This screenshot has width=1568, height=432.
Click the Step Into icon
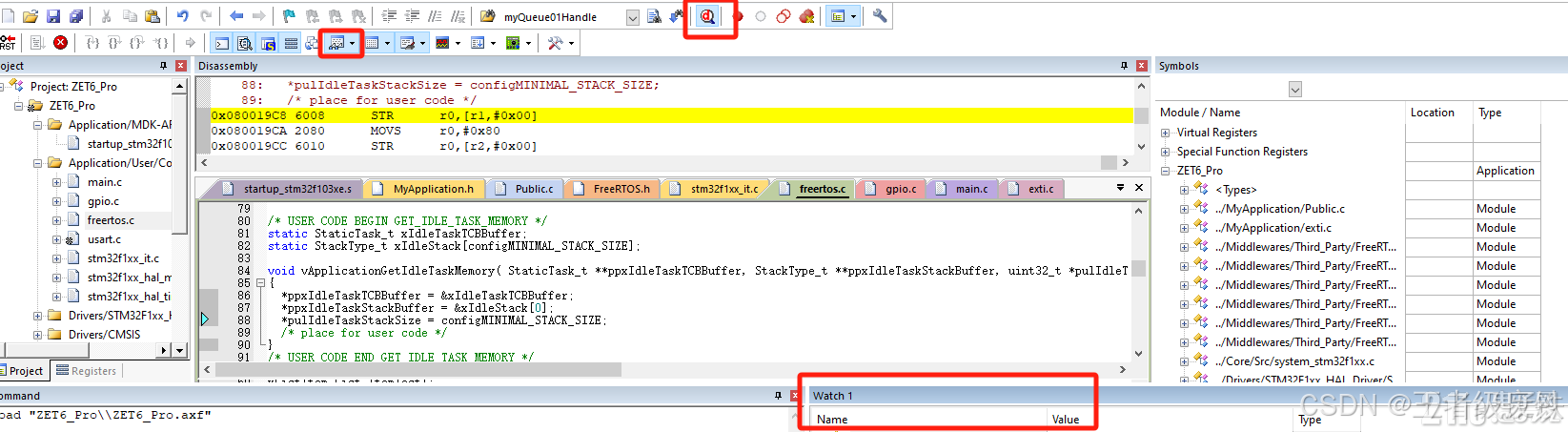[92, 43]
